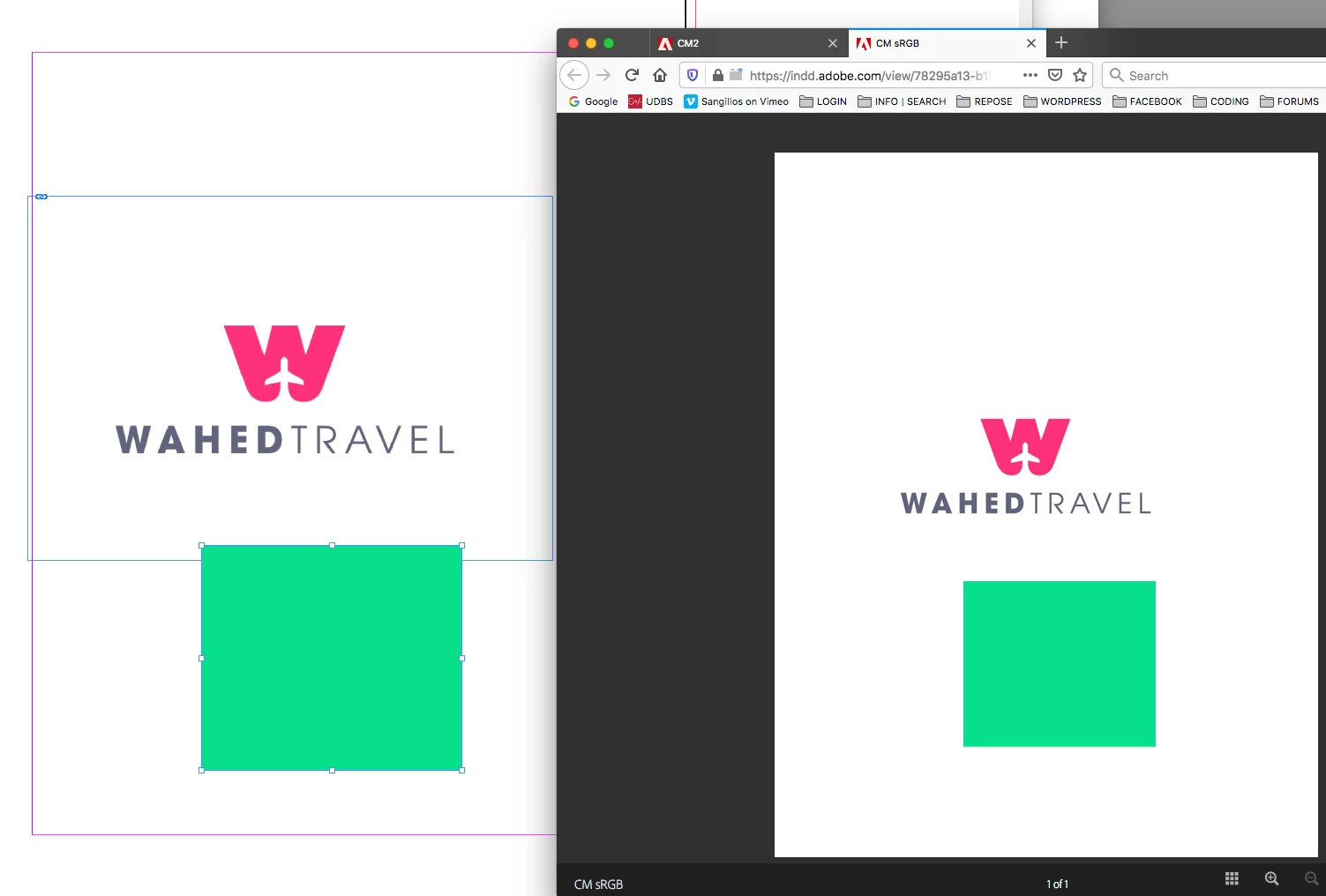
Task: Select the CM sRGB tab
Action: coord(948,43)
